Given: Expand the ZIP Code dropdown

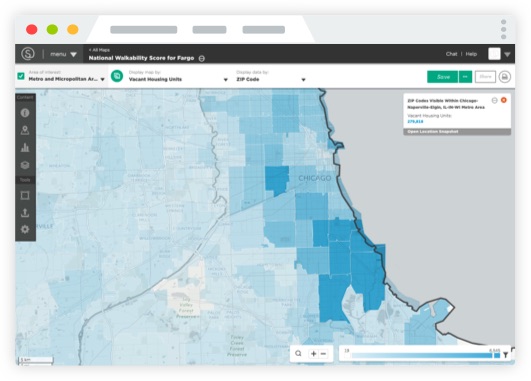Looking at the screenshot, I should pos(303,80).
